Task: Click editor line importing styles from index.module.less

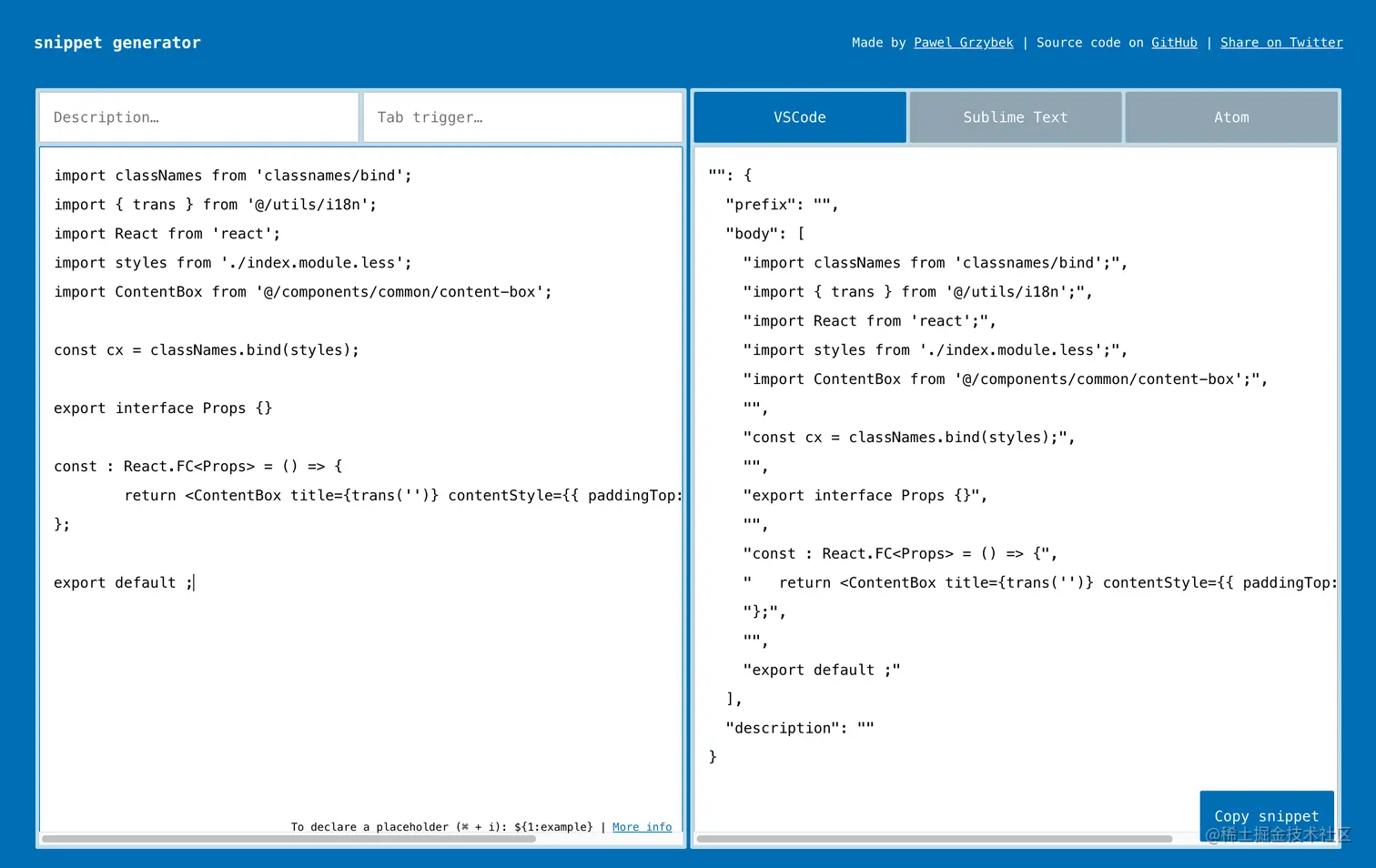Action: coord(233,263)
